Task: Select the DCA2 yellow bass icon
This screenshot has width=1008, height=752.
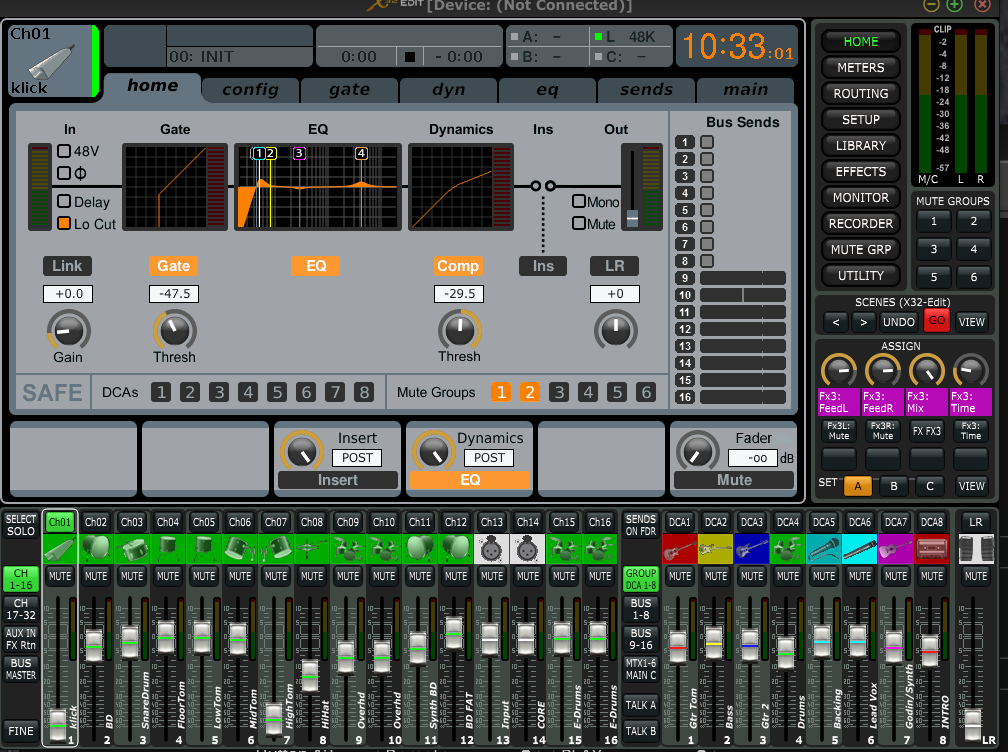Action: [716, 550]
